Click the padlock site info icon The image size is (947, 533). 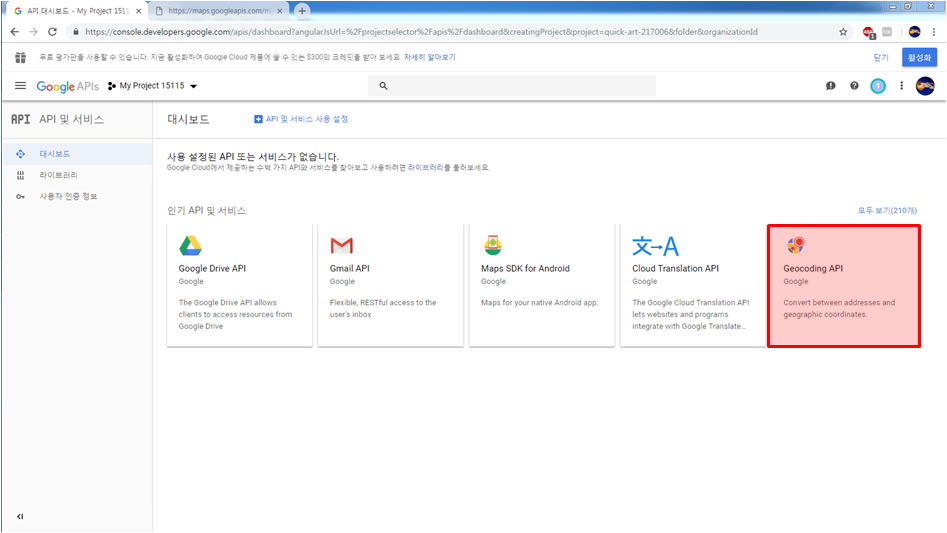point(75,32)
